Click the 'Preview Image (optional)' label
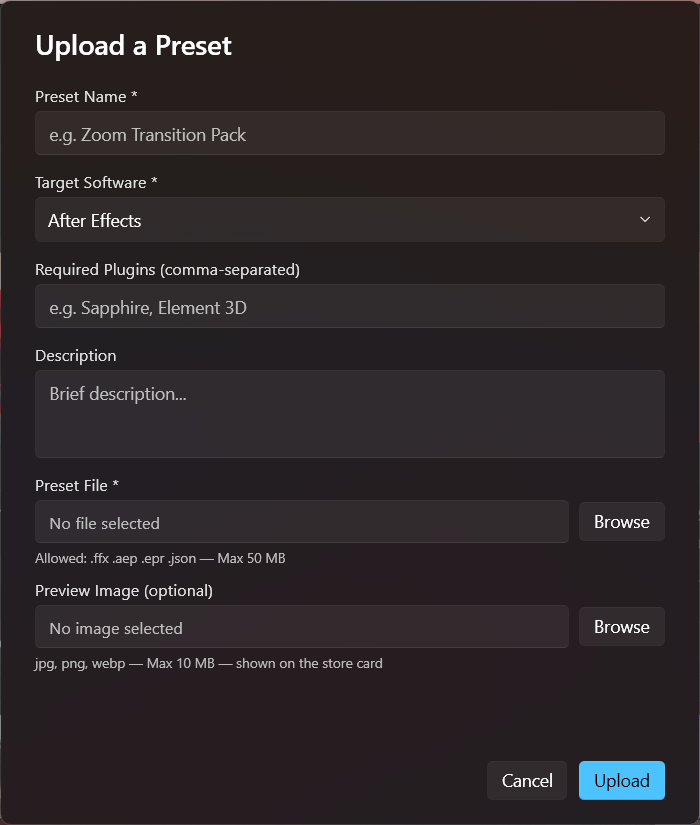Viewport: 700px width, 825px height. pos(124,591)
